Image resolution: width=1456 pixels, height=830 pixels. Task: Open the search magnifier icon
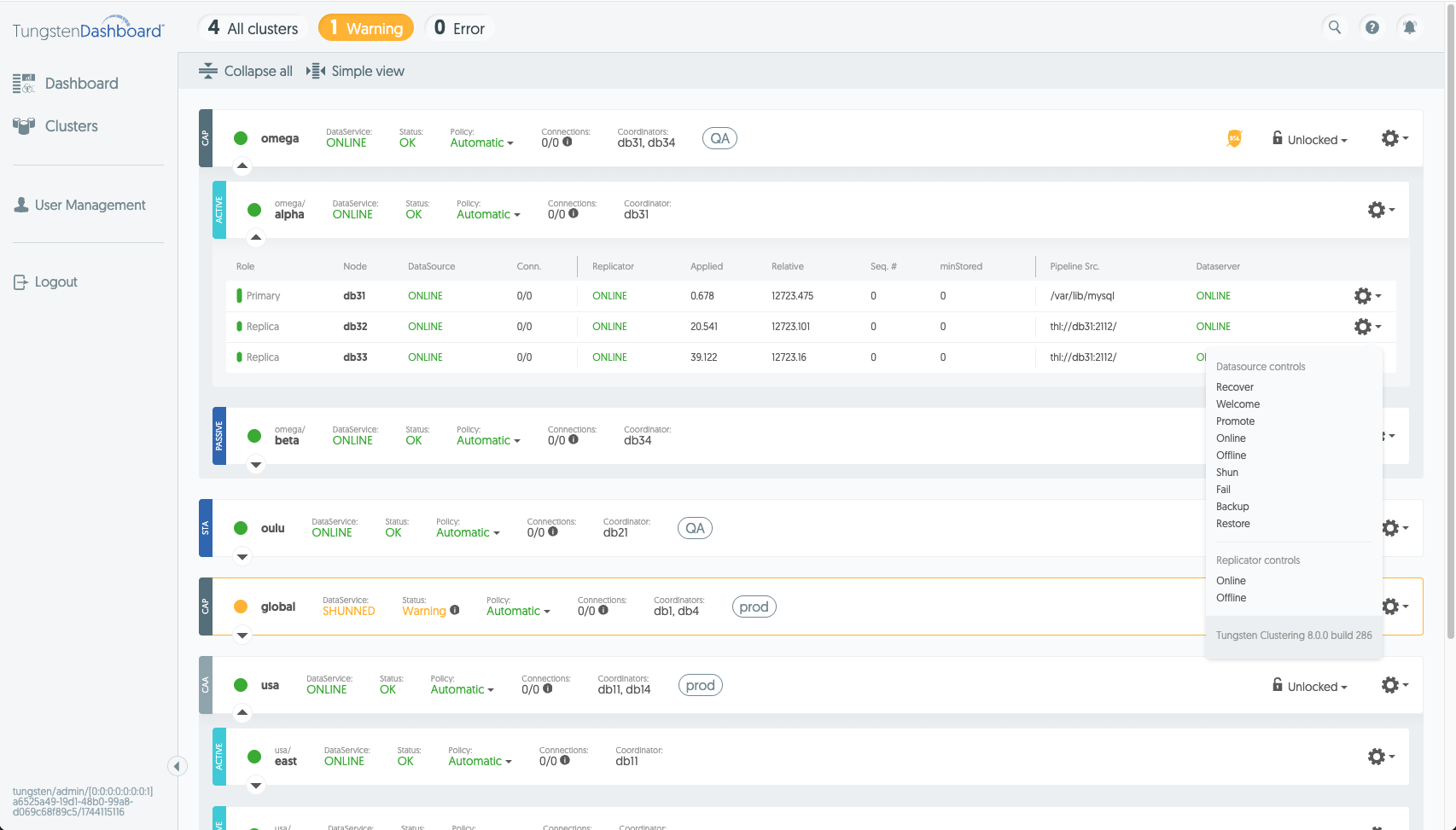click(x=1334, y=27)
